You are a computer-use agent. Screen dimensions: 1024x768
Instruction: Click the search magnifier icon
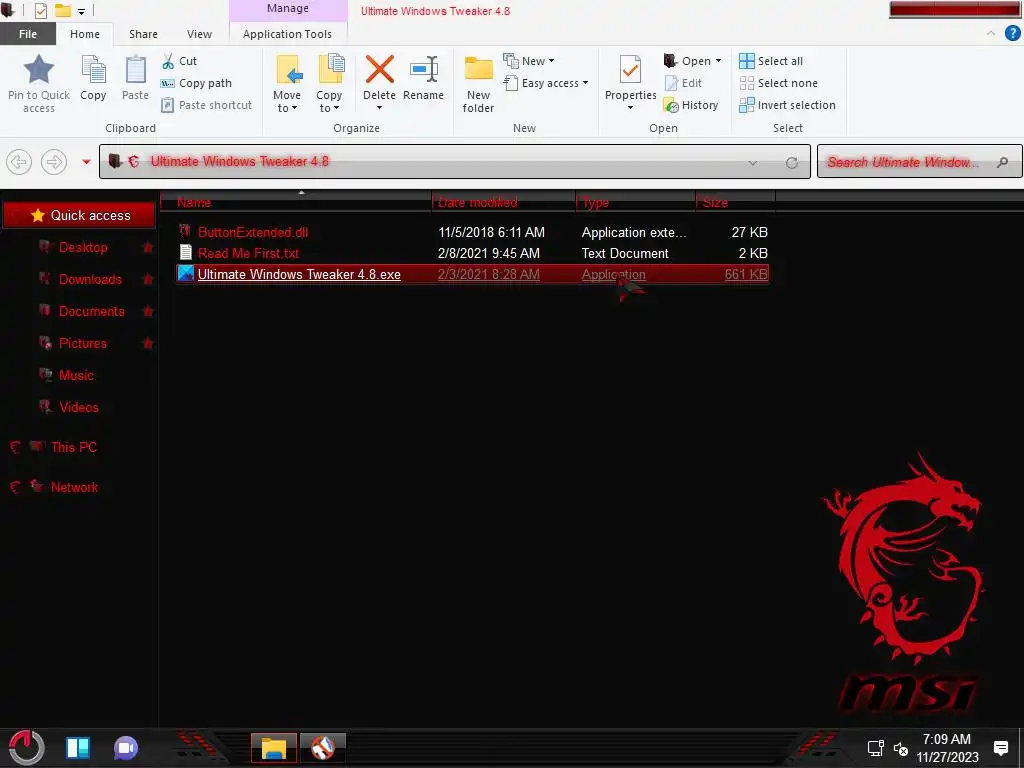[1002, 162]
